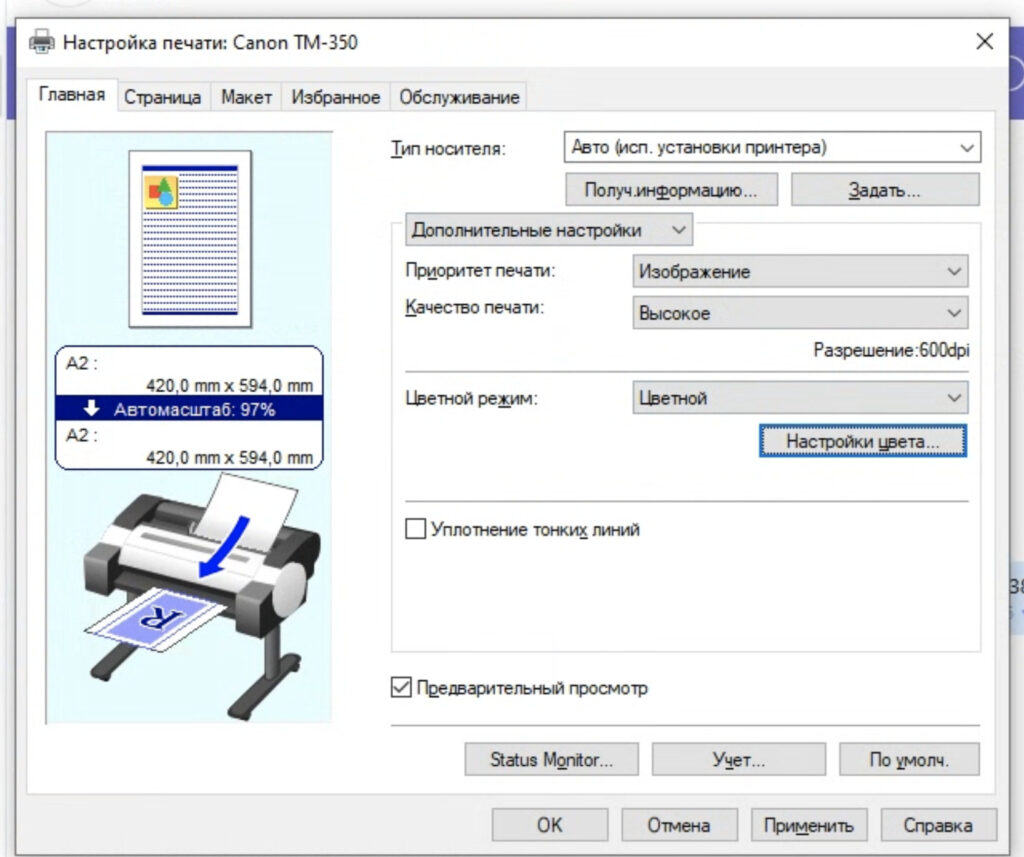The height and width of the screenshot is (857, 1024).
Task: Click the page layout preview thumbnail
Action: coord(190,239)
